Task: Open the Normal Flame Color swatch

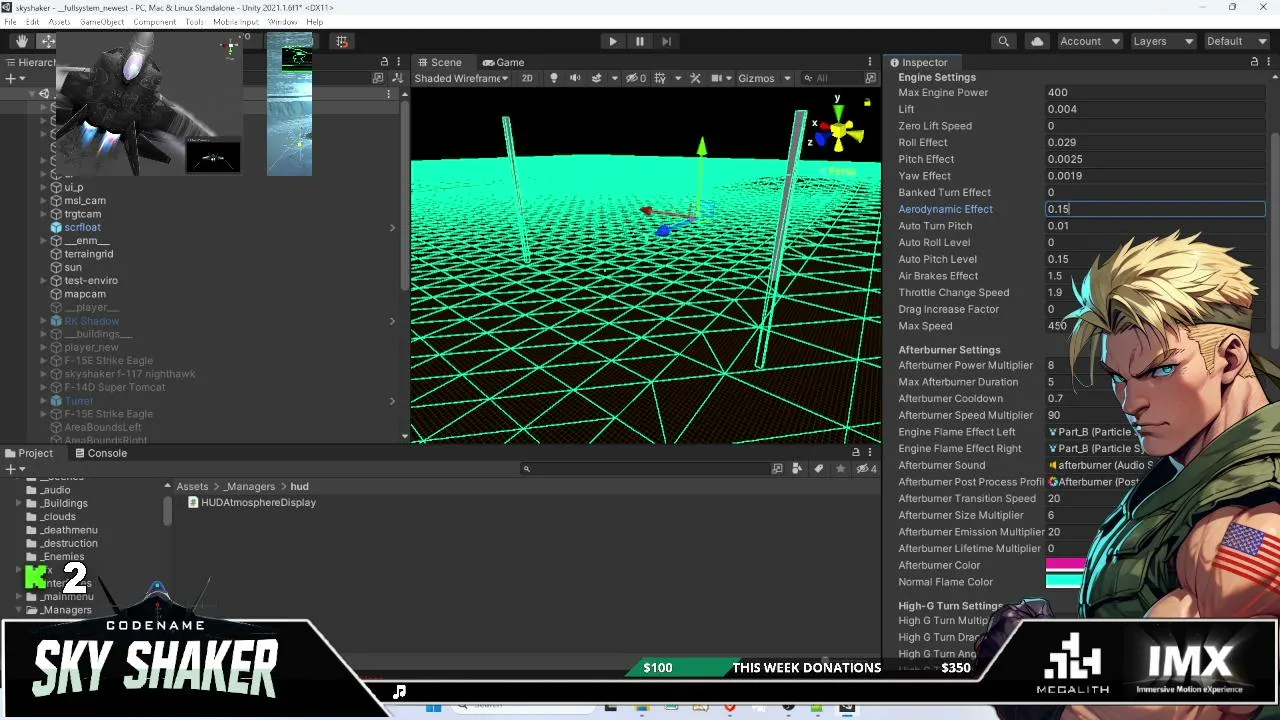Action: (1065, 582)
